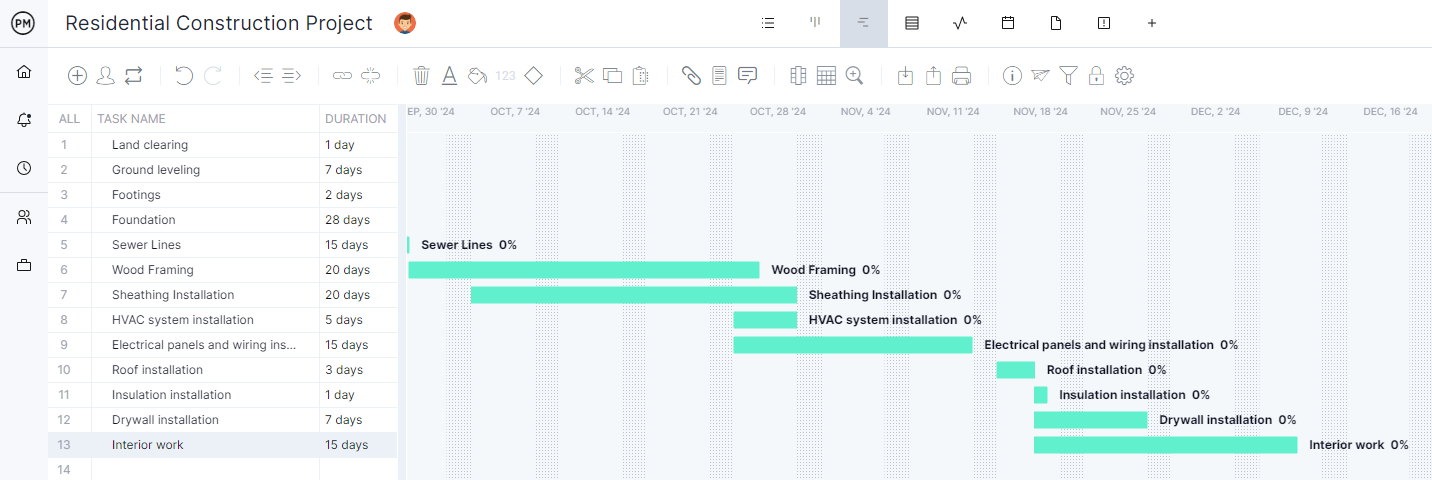Open team people icon in sidebar
The image size is (1432, 480).
click(24, 217)
